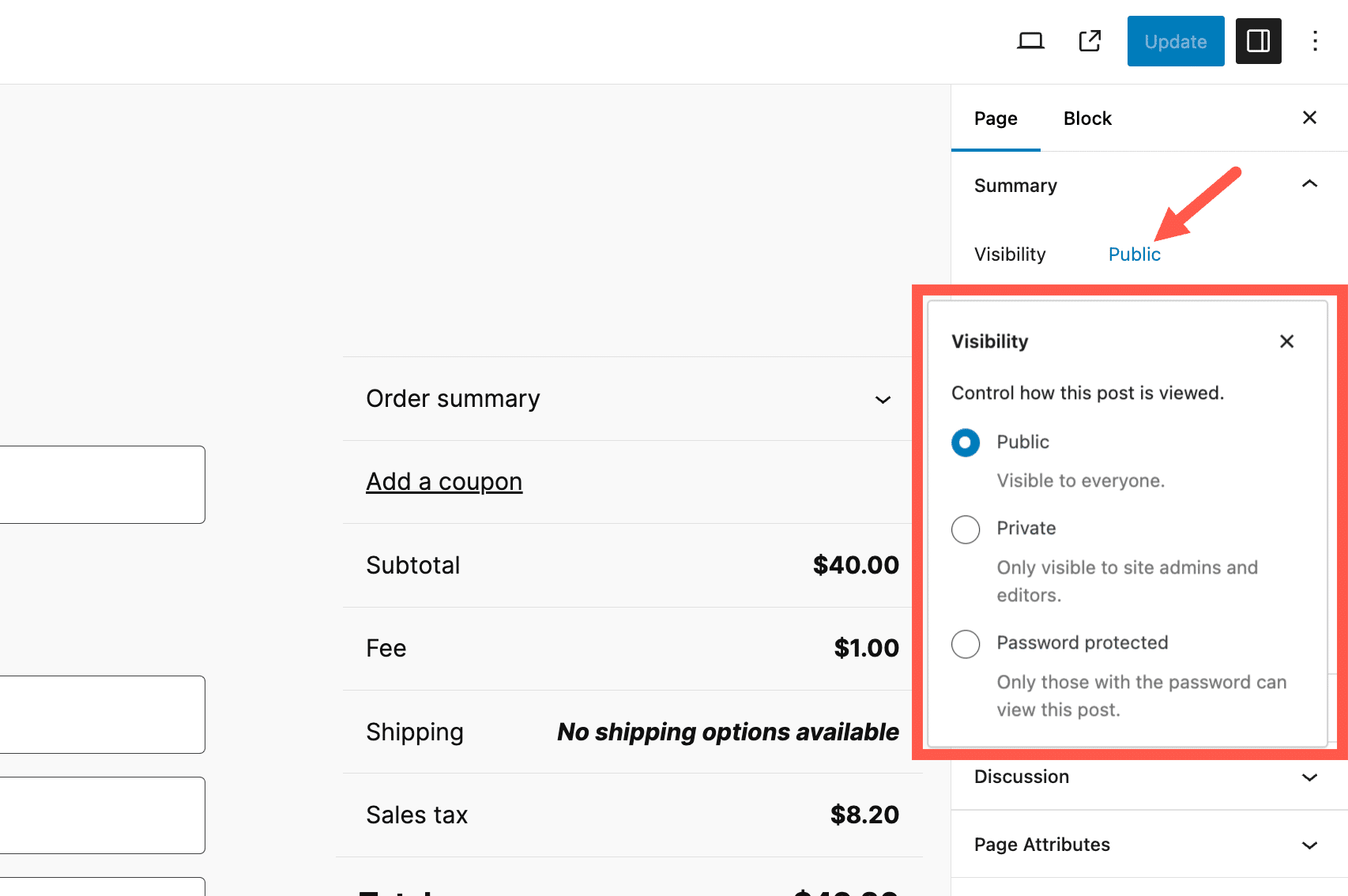
Task: Select the Private visibility option
Action: 966,529
